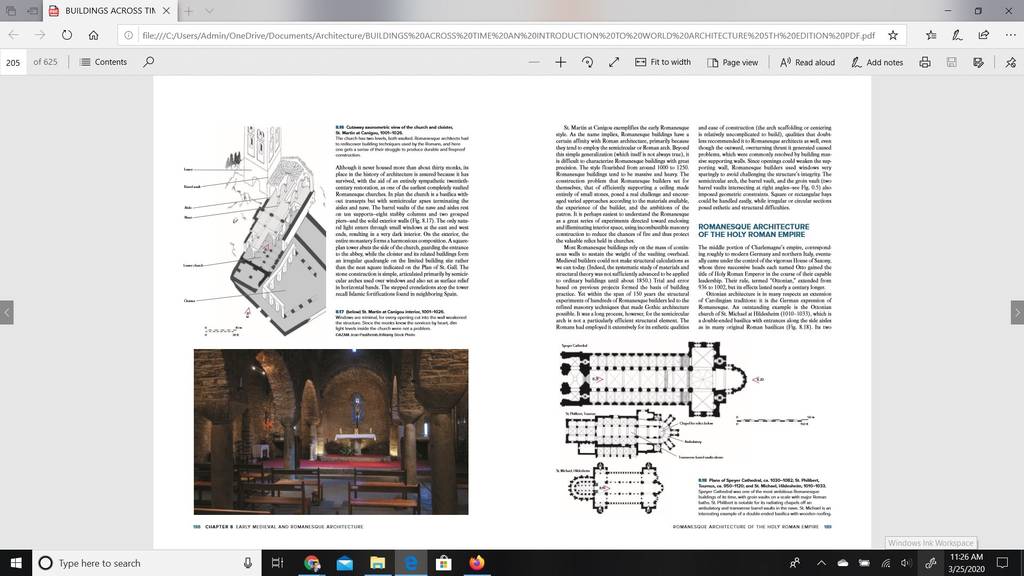Close the BUILDINGS ACROSS TIME tab
Viewport: 1024px width, 576px height.
167,11
